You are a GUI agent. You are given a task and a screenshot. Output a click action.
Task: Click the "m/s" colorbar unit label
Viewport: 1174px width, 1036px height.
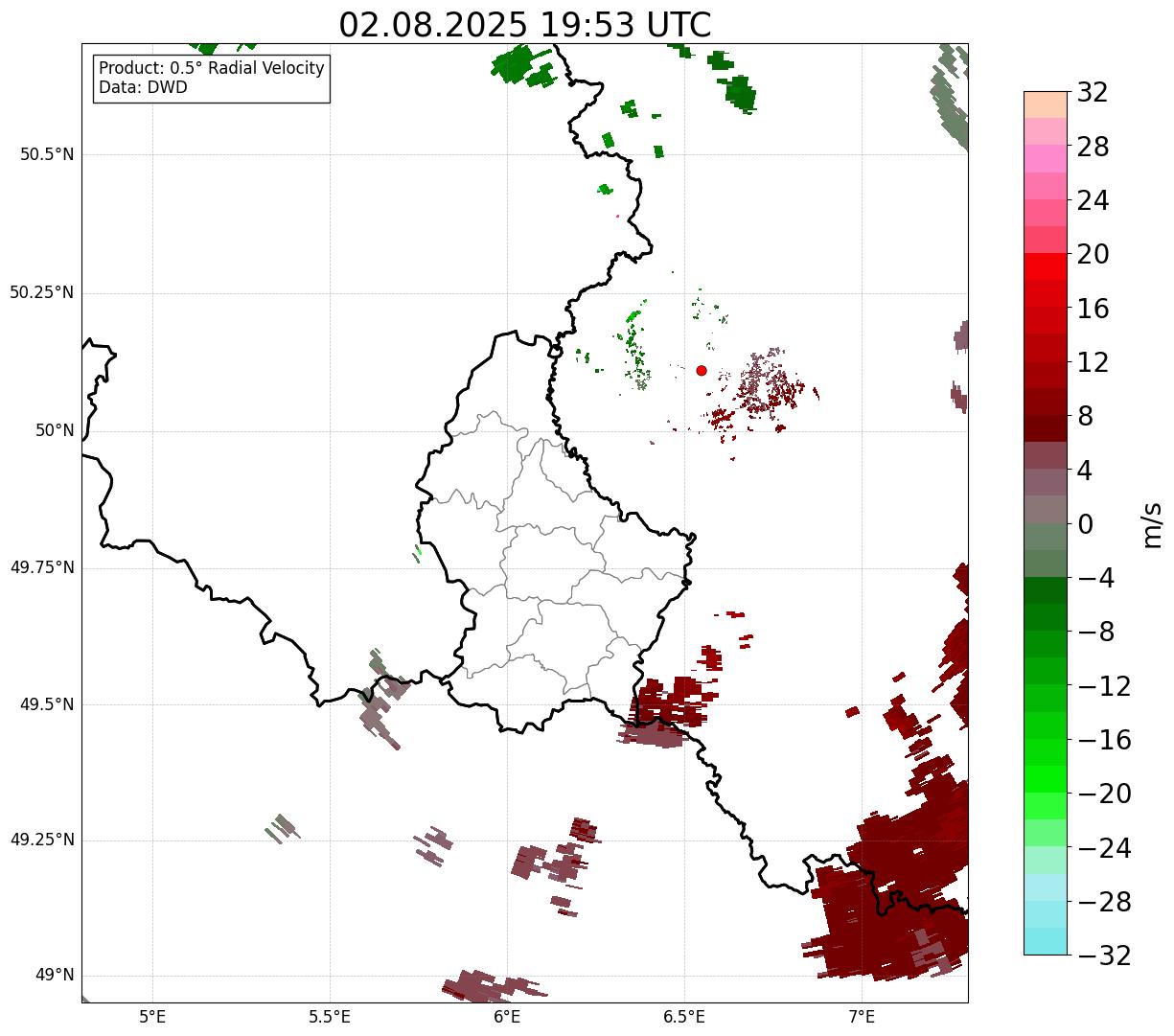[1153, 524]
